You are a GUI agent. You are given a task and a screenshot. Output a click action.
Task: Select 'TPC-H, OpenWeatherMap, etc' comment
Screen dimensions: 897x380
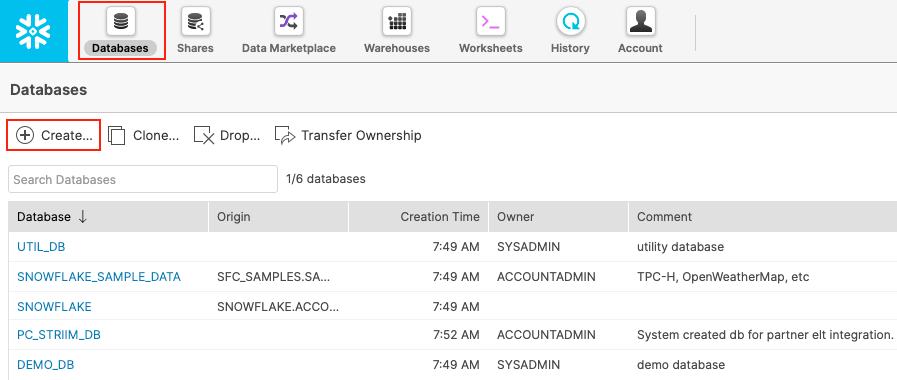coord(724,277)
